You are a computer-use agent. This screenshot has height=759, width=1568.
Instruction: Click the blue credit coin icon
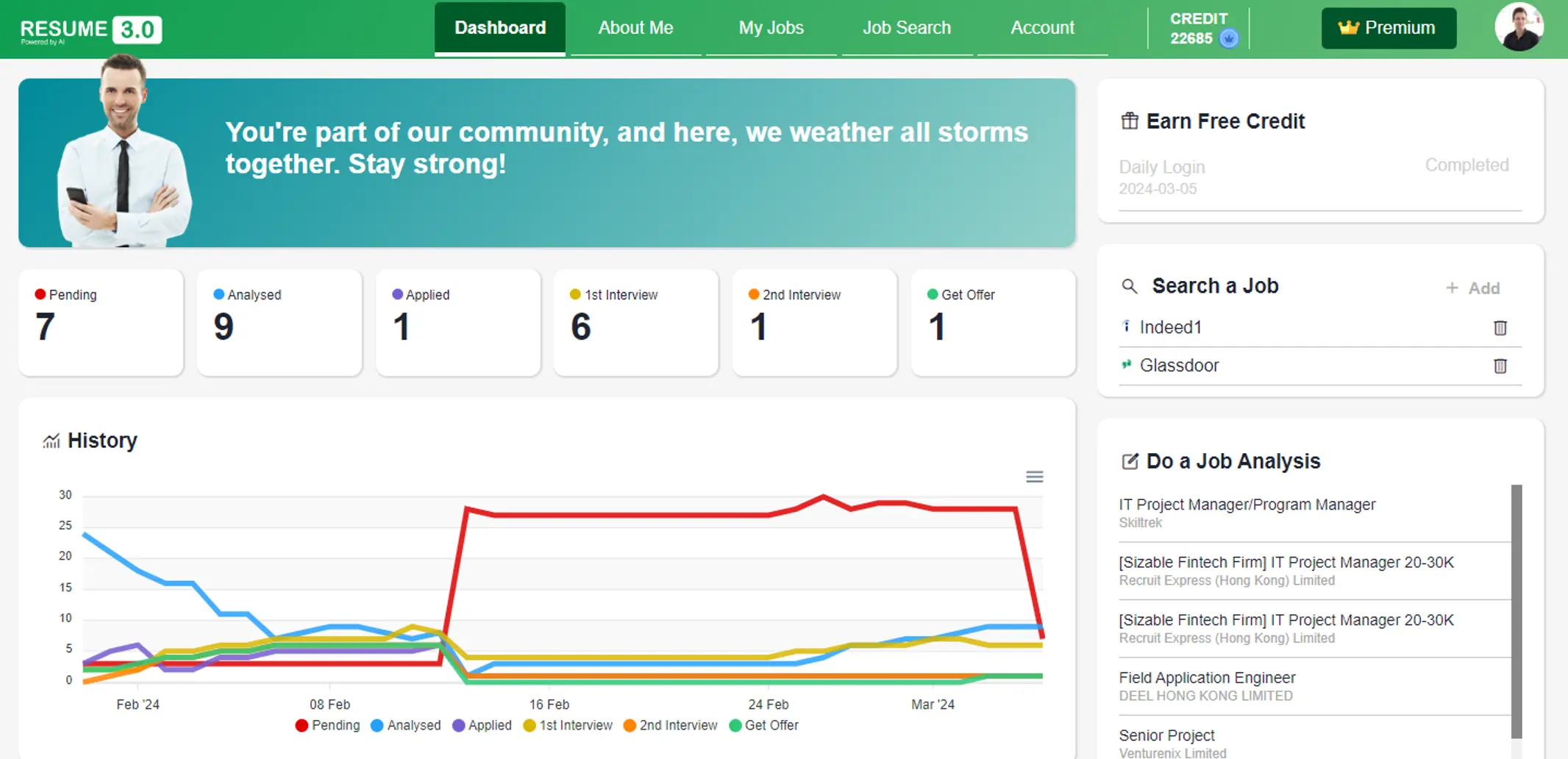1228,38
